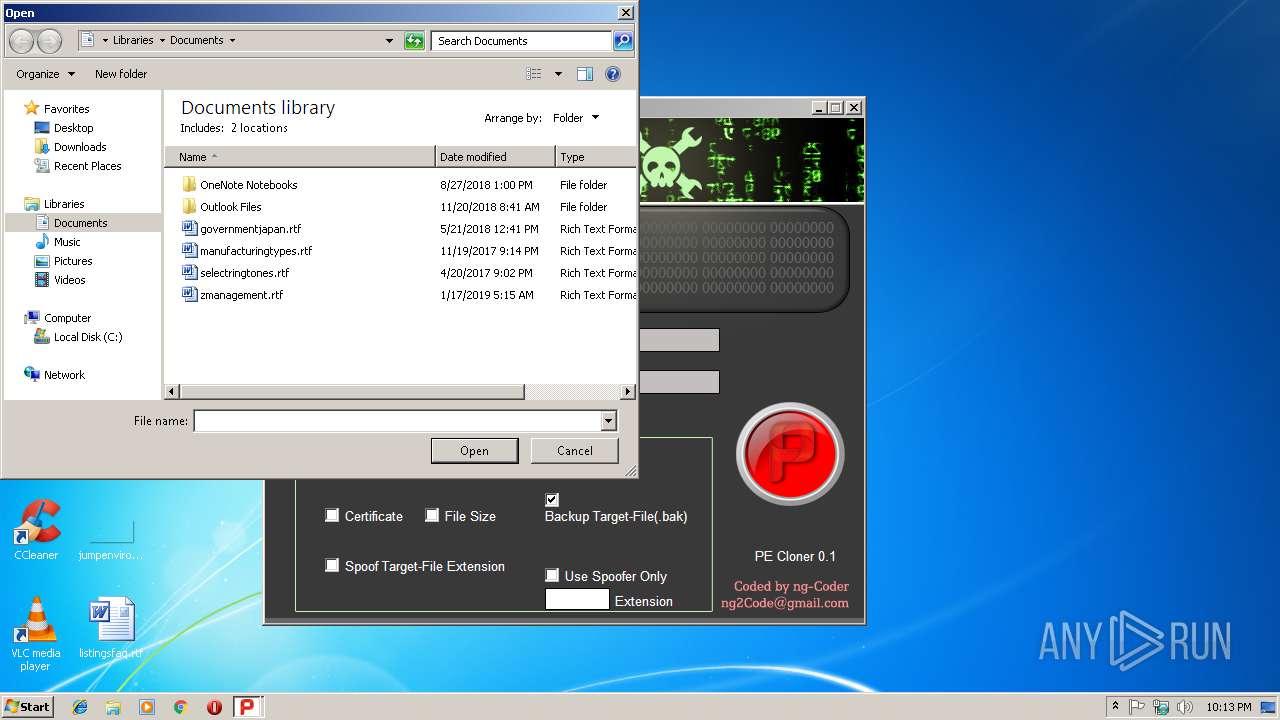Click New folder in toolbar
Viewport: 1280px width, 720px height.
coord(121,74)
